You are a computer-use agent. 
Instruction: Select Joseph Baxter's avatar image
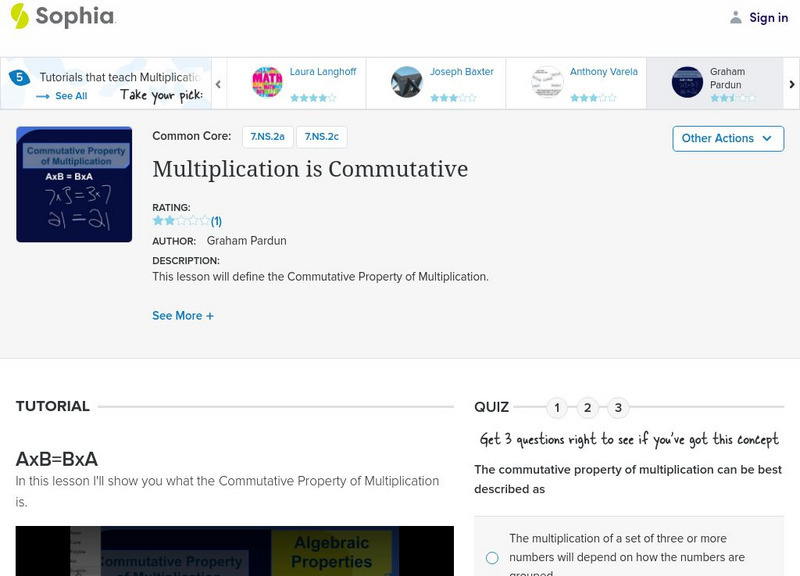pyautogui.click(x=408, y=83)
